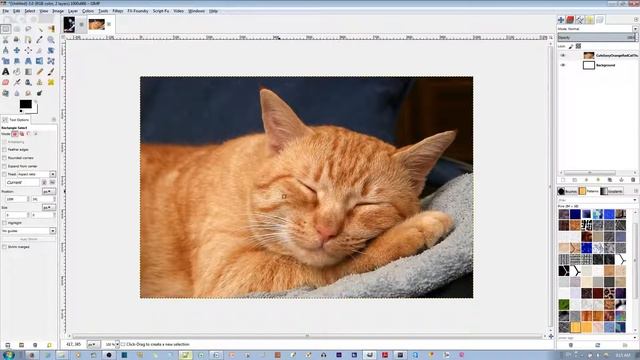Viewport: 640px width, 360px height.
Task: Select the Flip tool
Action: (40, 61)
